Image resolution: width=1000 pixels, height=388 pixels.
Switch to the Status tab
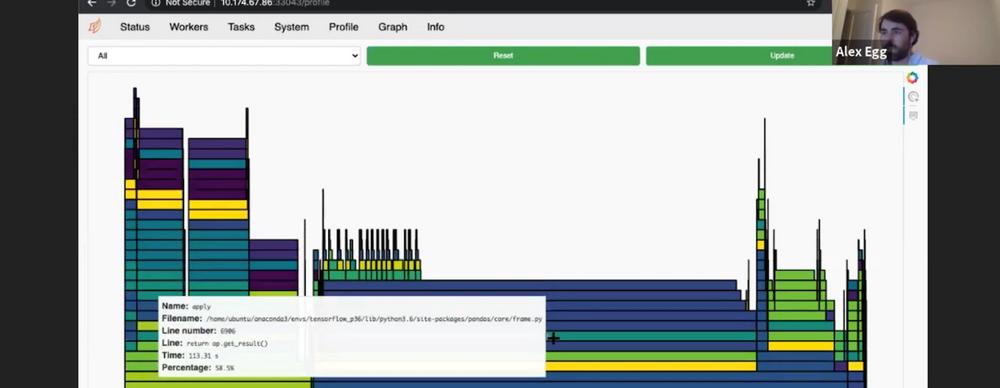(x=135, y=27)
